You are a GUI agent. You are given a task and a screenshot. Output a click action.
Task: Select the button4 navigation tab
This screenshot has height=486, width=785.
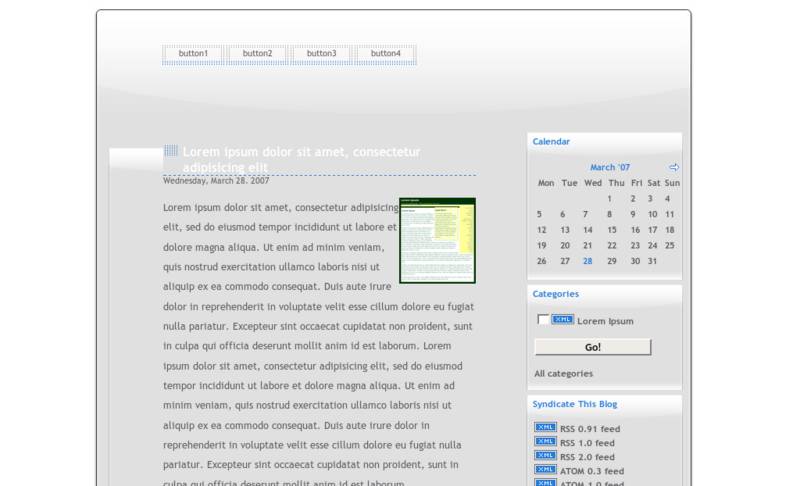coord(385,54)
